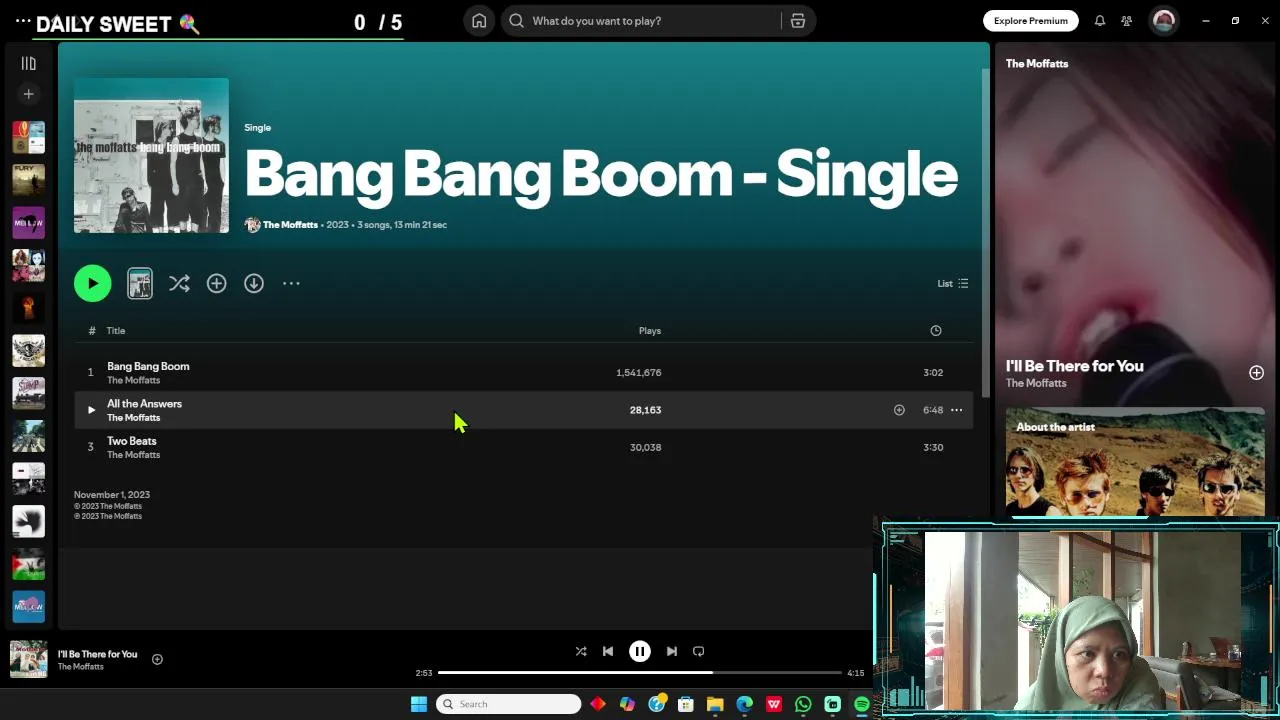The width and height of the screenshot is (1280, 720).
Task: Click the album preview thumbnail beside Play
Action: (x=140, y=284)
